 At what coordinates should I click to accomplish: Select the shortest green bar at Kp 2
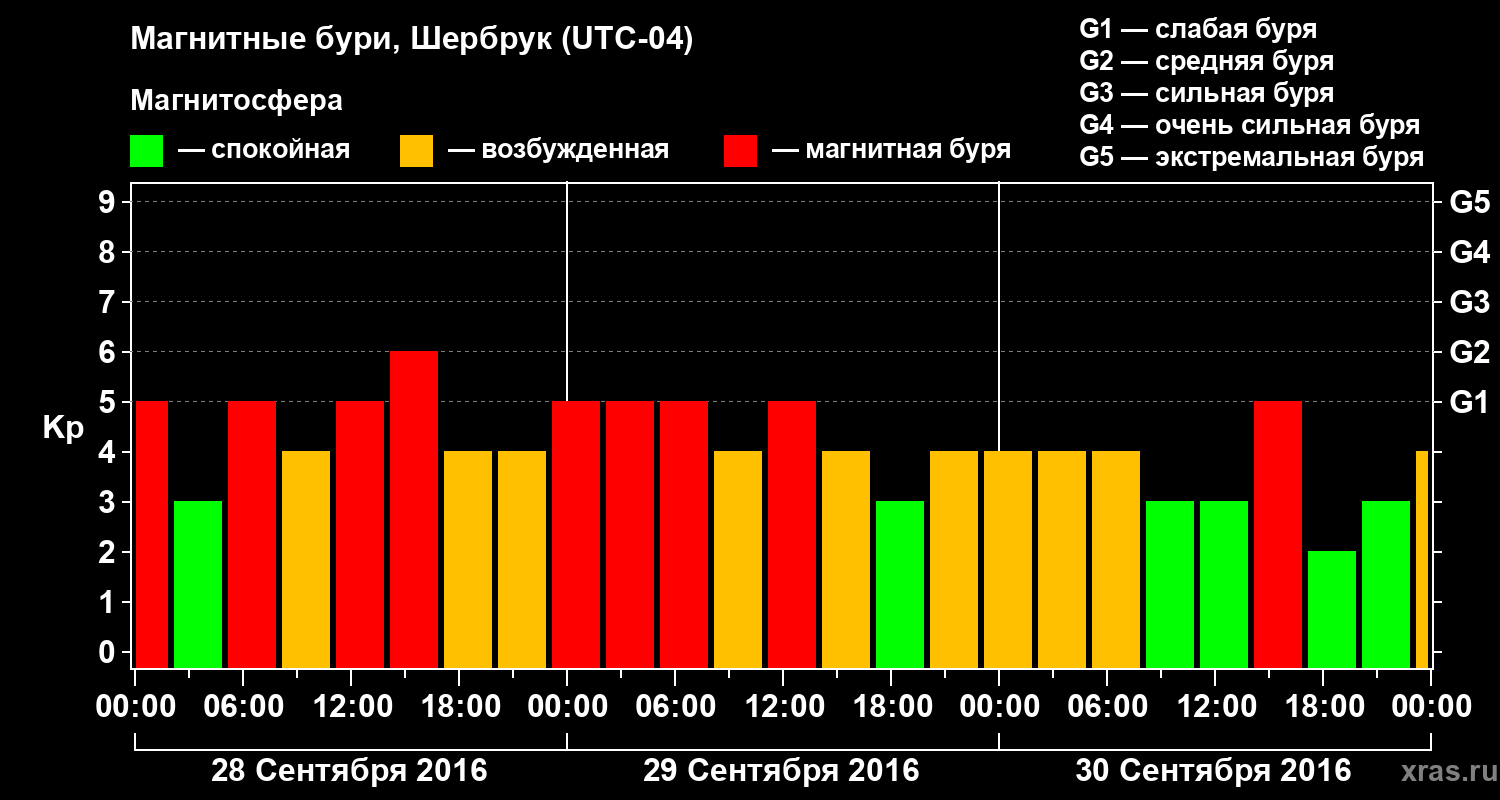pyautogui.click(x=1332, y=610)
